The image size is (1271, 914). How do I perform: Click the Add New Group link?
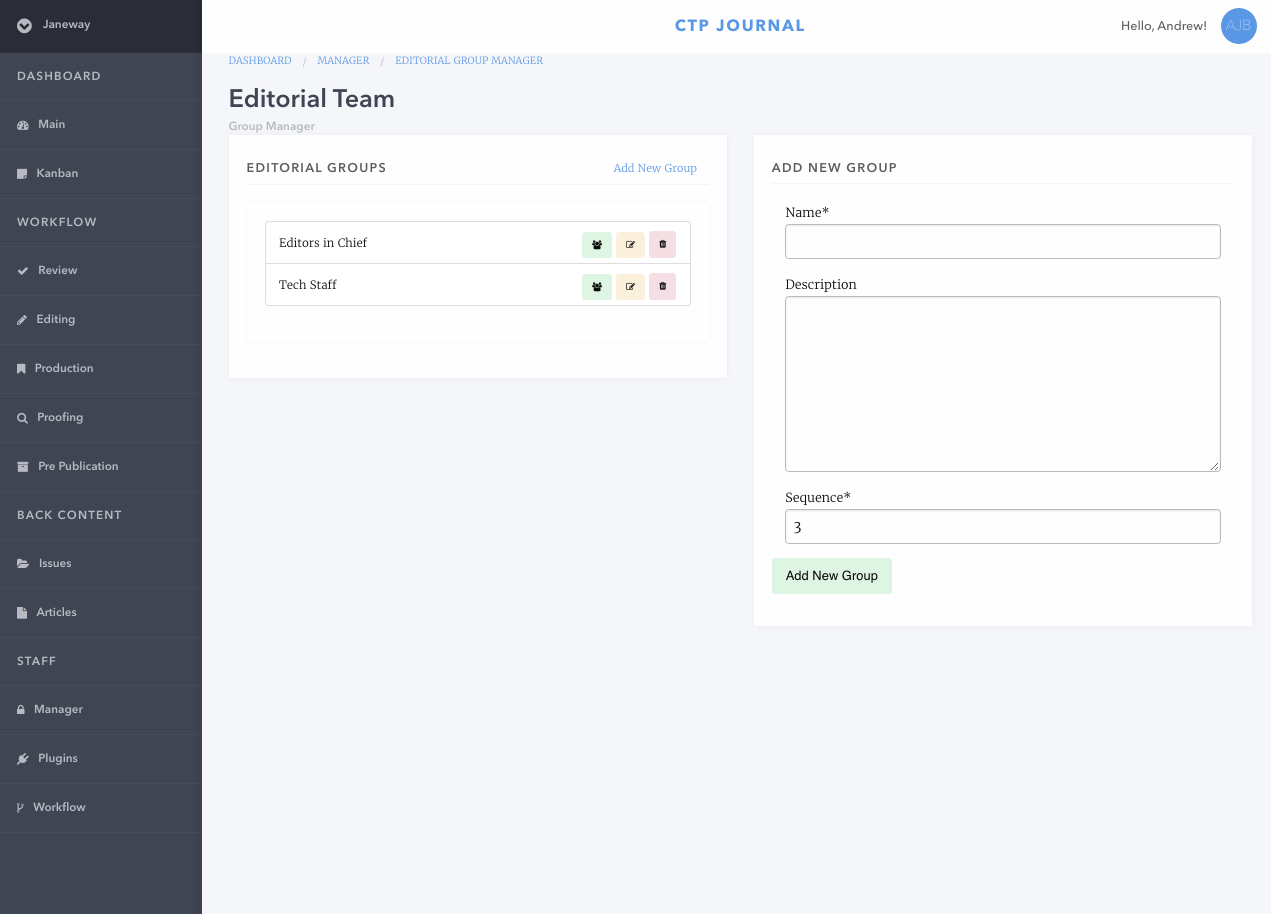point(654,168)
